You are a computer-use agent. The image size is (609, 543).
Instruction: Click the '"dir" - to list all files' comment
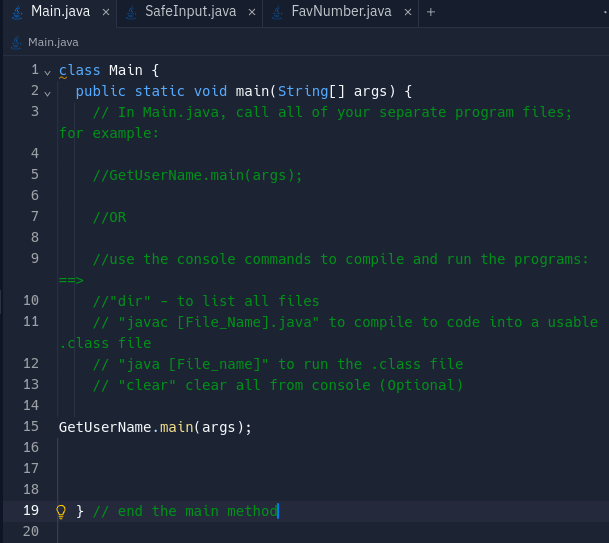[206, 301]
